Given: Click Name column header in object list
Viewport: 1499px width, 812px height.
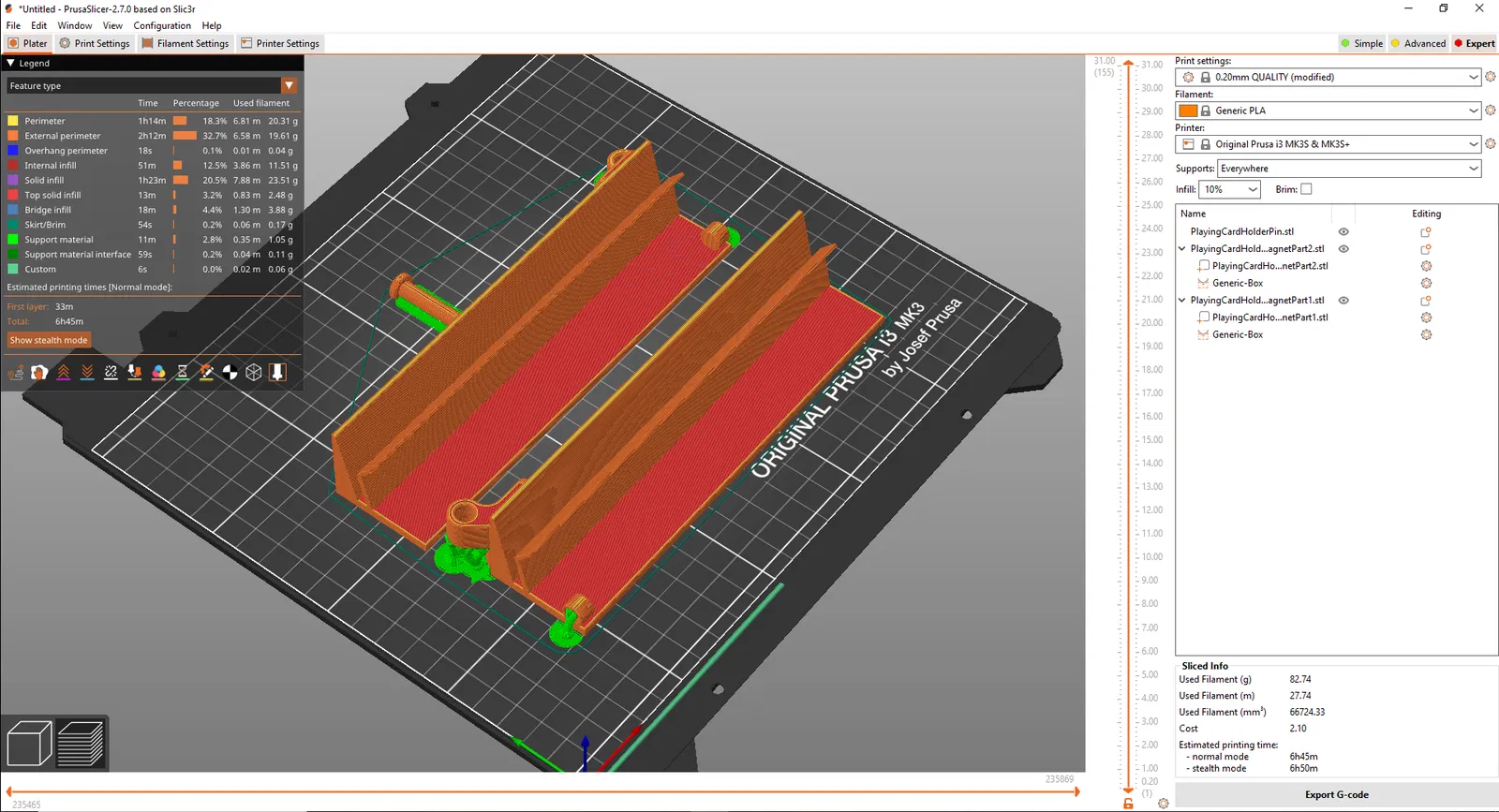Looking at the screenshot, I should 1193,214.
